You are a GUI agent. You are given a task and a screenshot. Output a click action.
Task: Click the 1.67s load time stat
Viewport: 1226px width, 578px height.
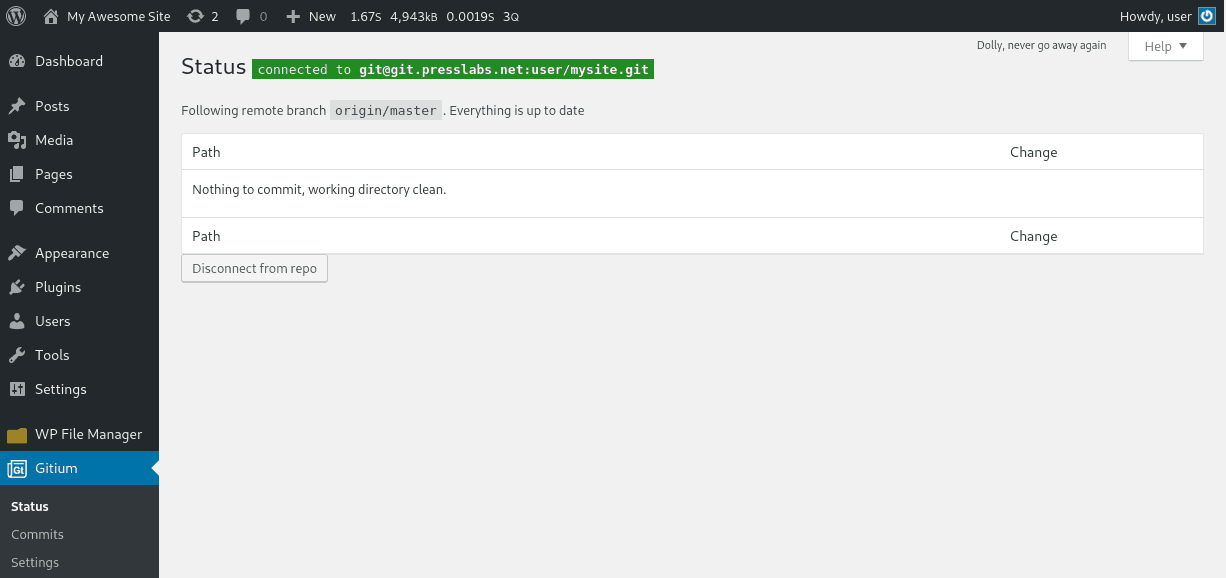pyautogui.click(x=365, y=16)
